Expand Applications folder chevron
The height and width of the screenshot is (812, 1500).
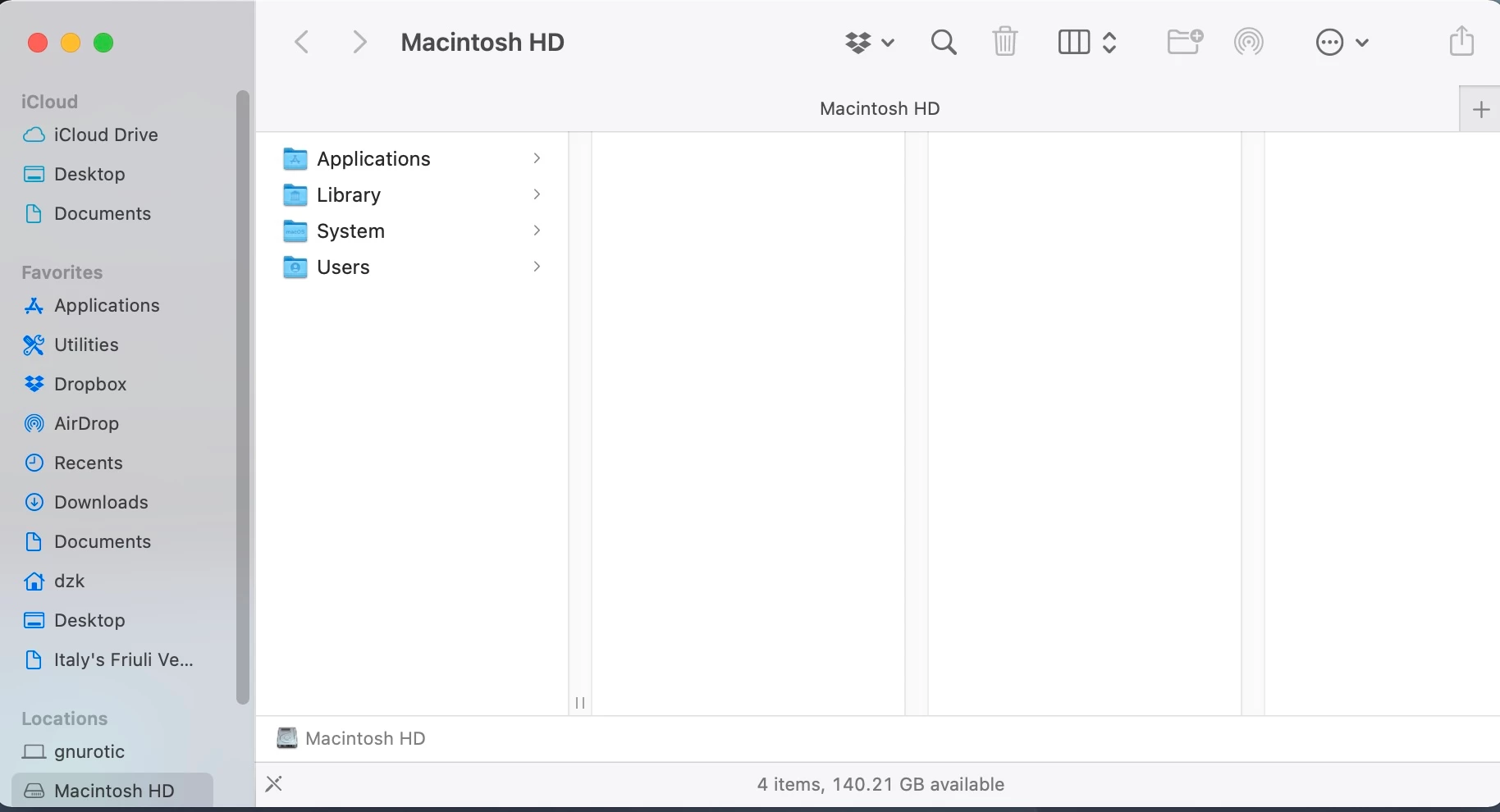[537, 158]
